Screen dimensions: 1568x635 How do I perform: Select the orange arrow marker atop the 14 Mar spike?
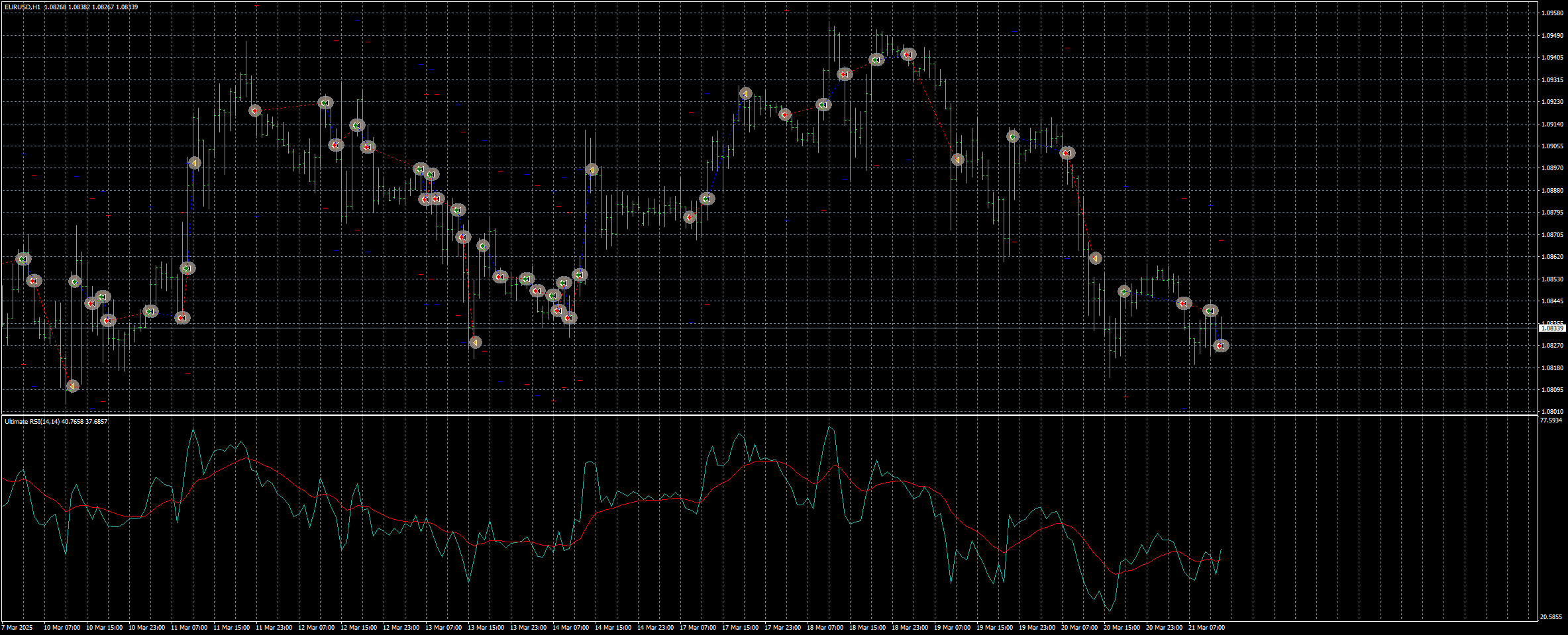click(592, 170)
